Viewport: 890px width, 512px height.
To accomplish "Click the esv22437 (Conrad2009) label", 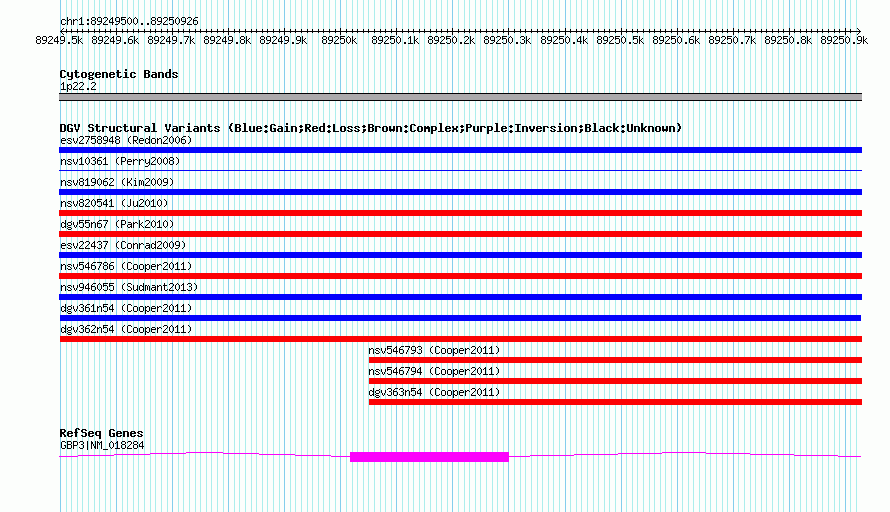I will pyautogui.click(x=123, y=245).
